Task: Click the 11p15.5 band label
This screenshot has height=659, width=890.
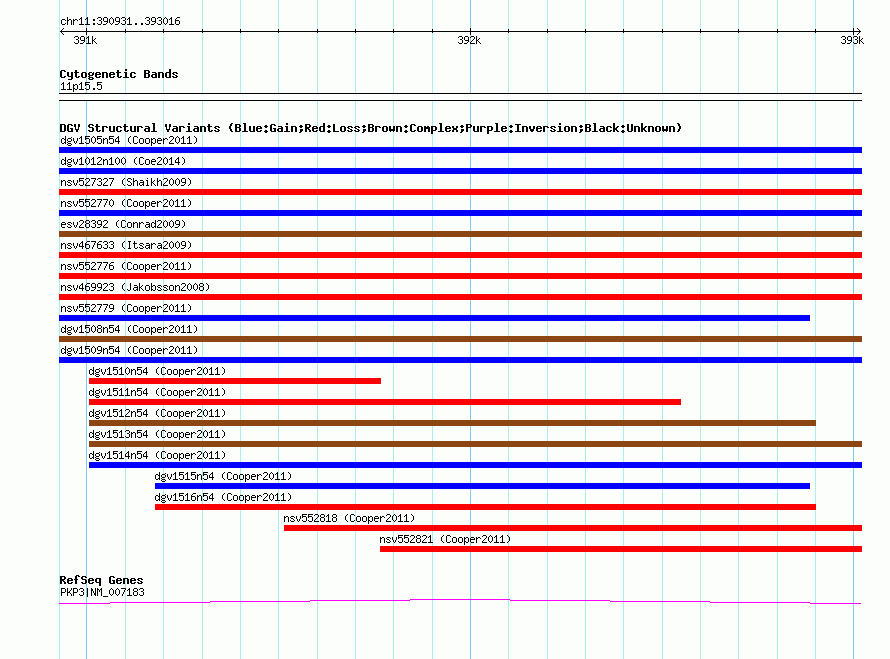Action: coord(81,86)
